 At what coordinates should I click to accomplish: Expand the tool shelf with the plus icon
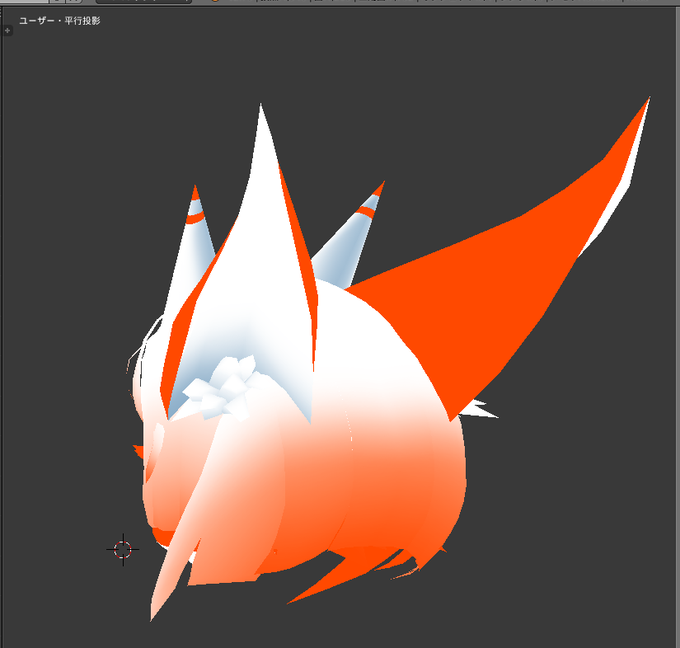click(7, 30)
